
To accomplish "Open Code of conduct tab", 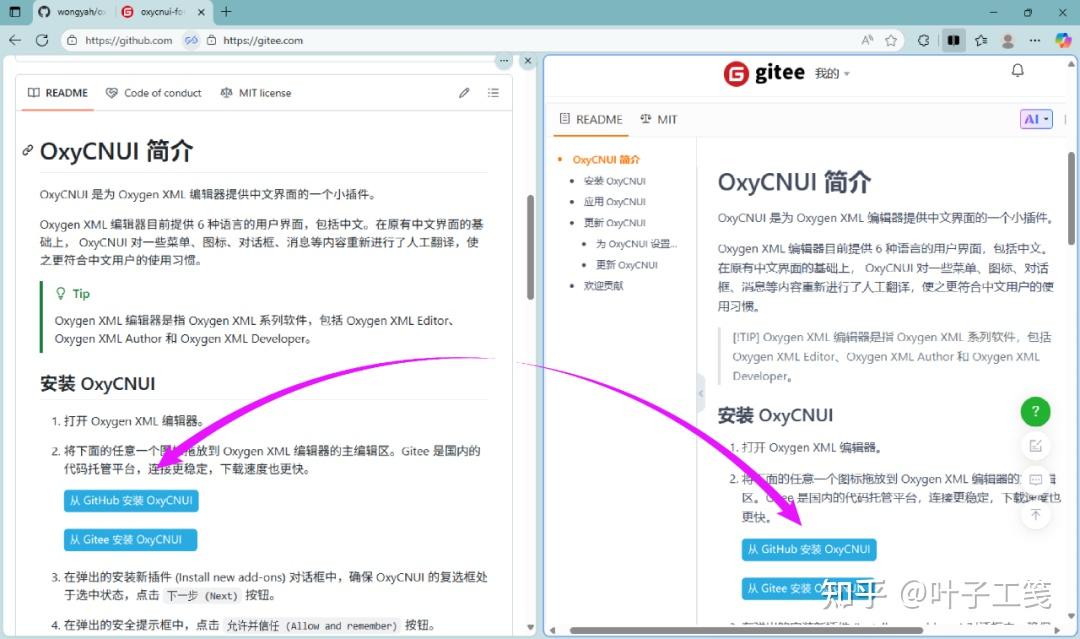I will coord(154,93).
